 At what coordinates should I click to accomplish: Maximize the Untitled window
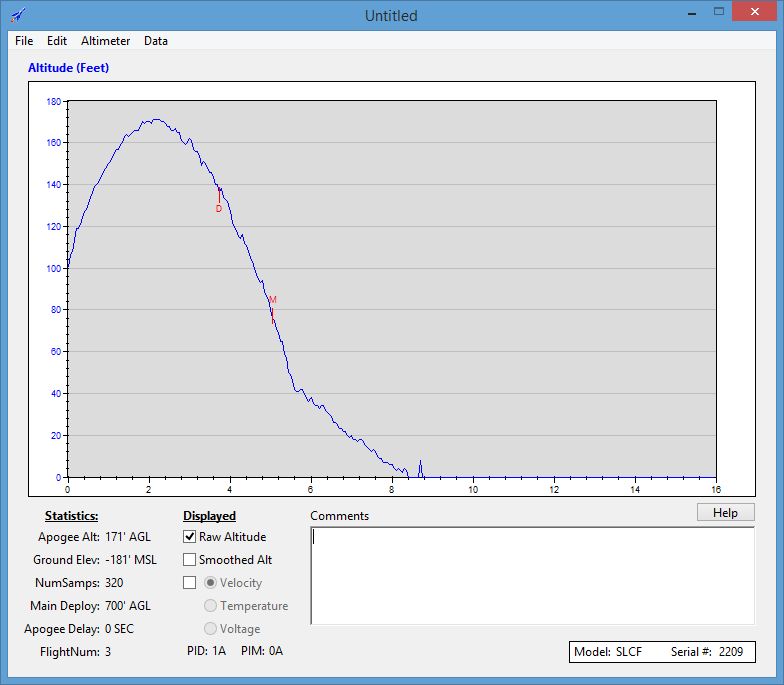click(x=720, y=12)
